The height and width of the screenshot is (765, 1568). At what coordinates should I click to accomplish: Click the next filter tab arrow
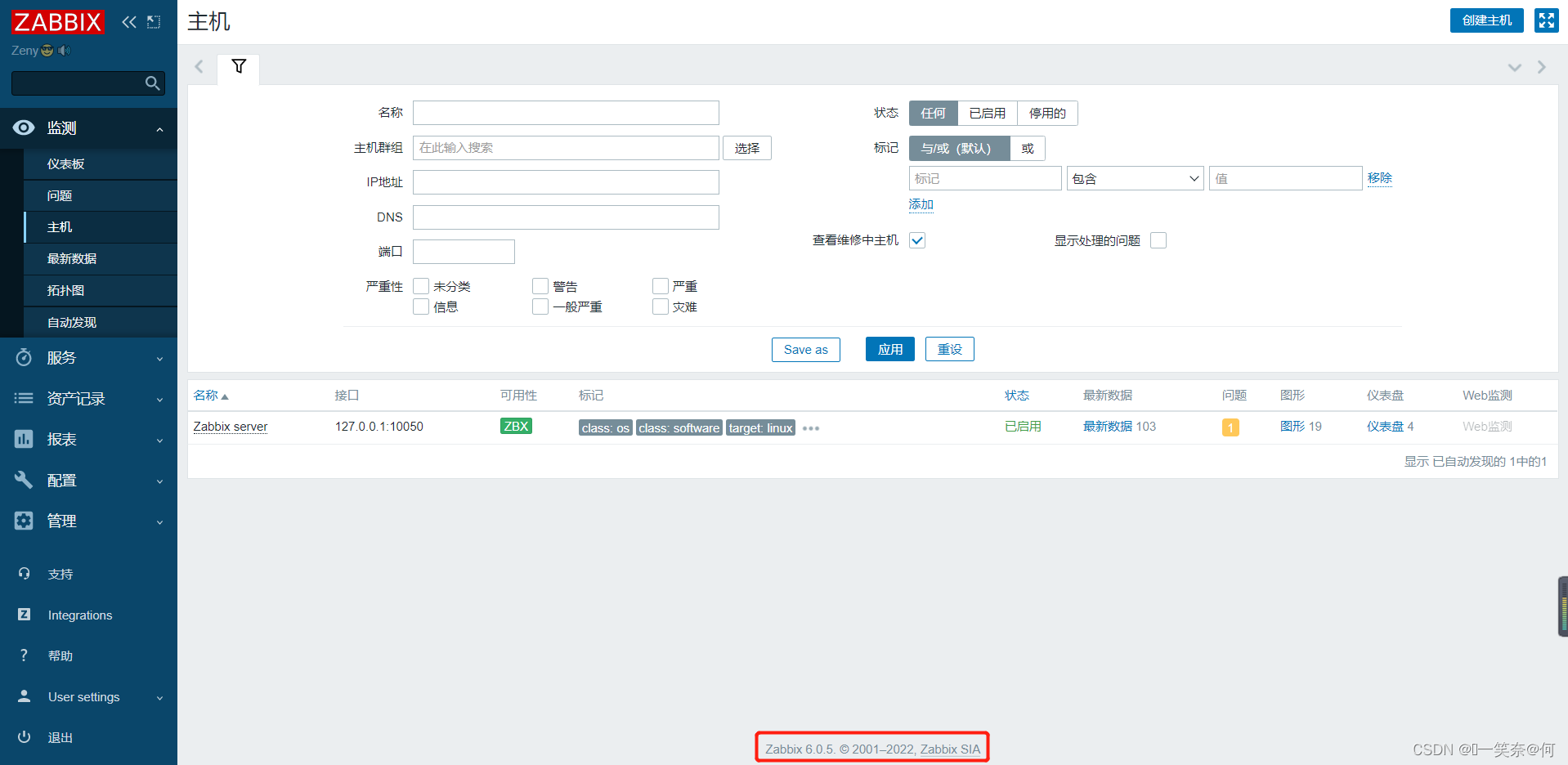tap(1541, 67)
